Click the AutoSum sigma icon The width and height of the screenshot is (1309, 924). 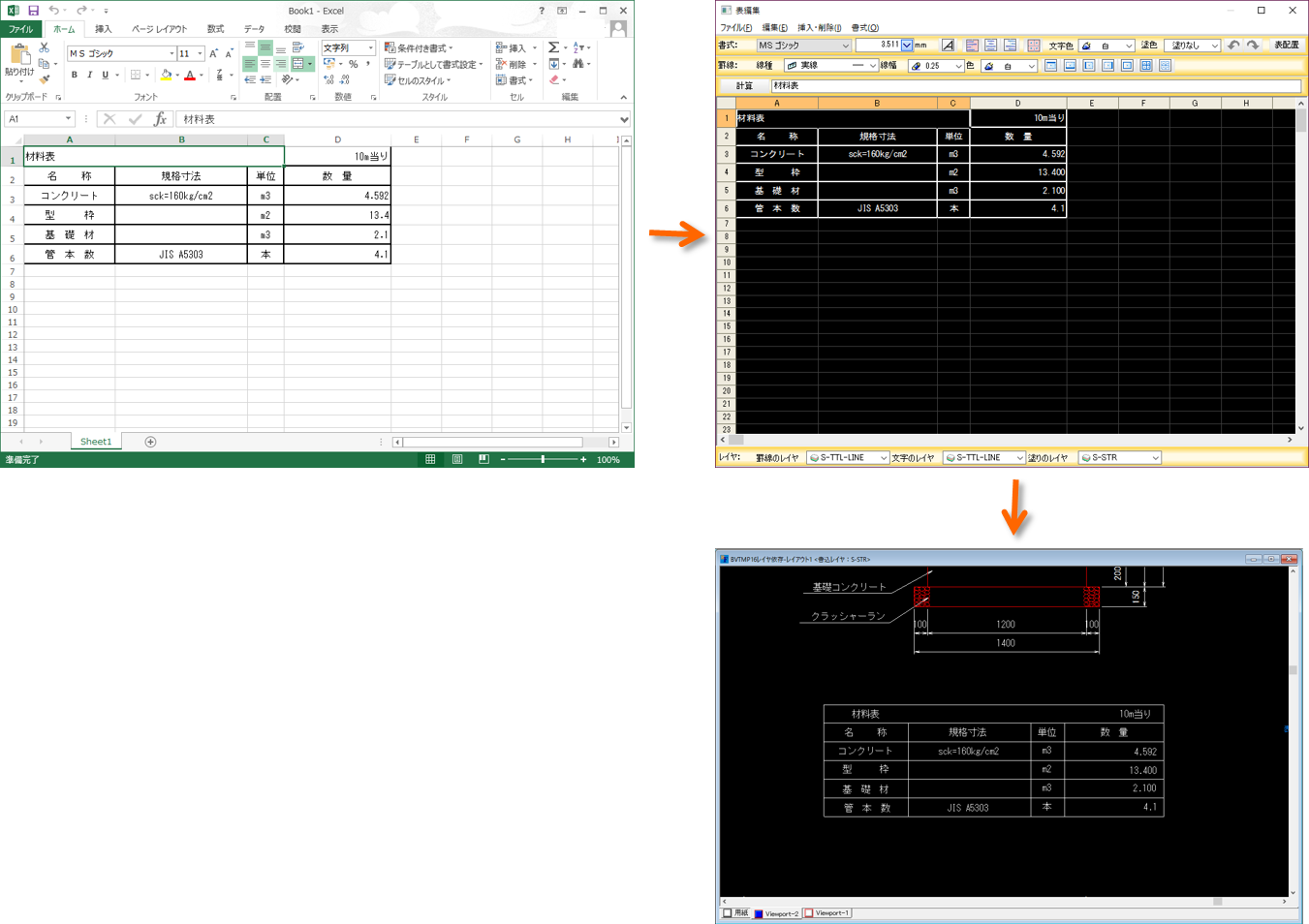pyautogui.click(x=553, y=47)
